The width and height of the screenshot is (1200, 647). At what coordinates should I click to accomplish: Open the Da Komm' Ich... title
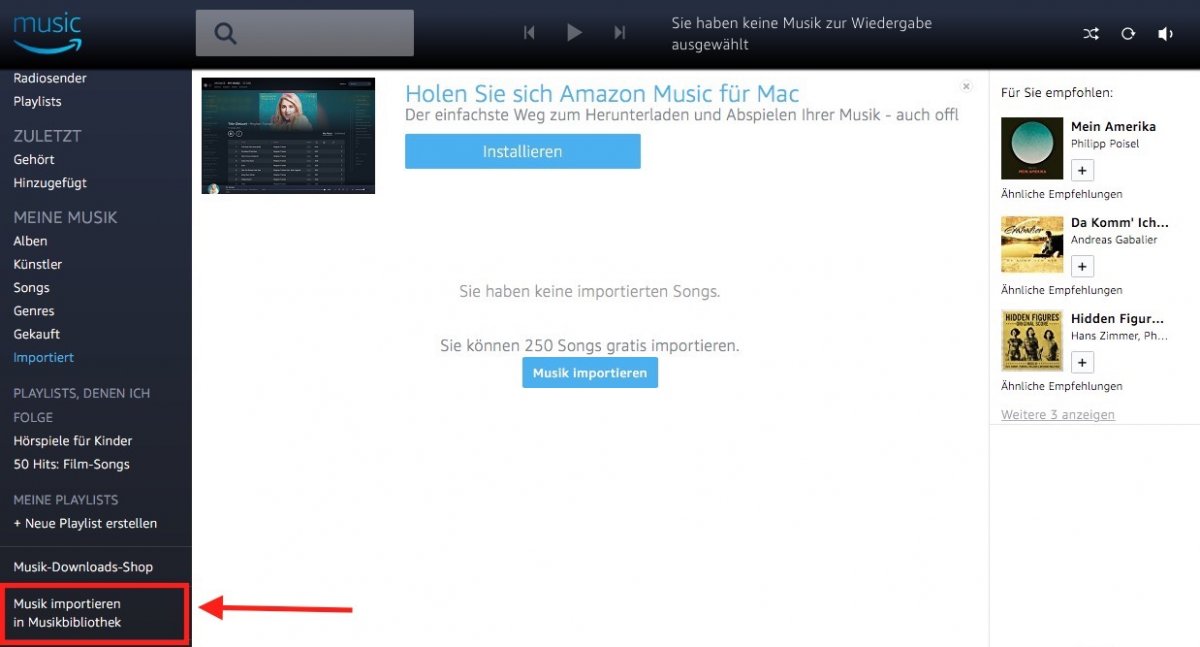coord(1119,223)
